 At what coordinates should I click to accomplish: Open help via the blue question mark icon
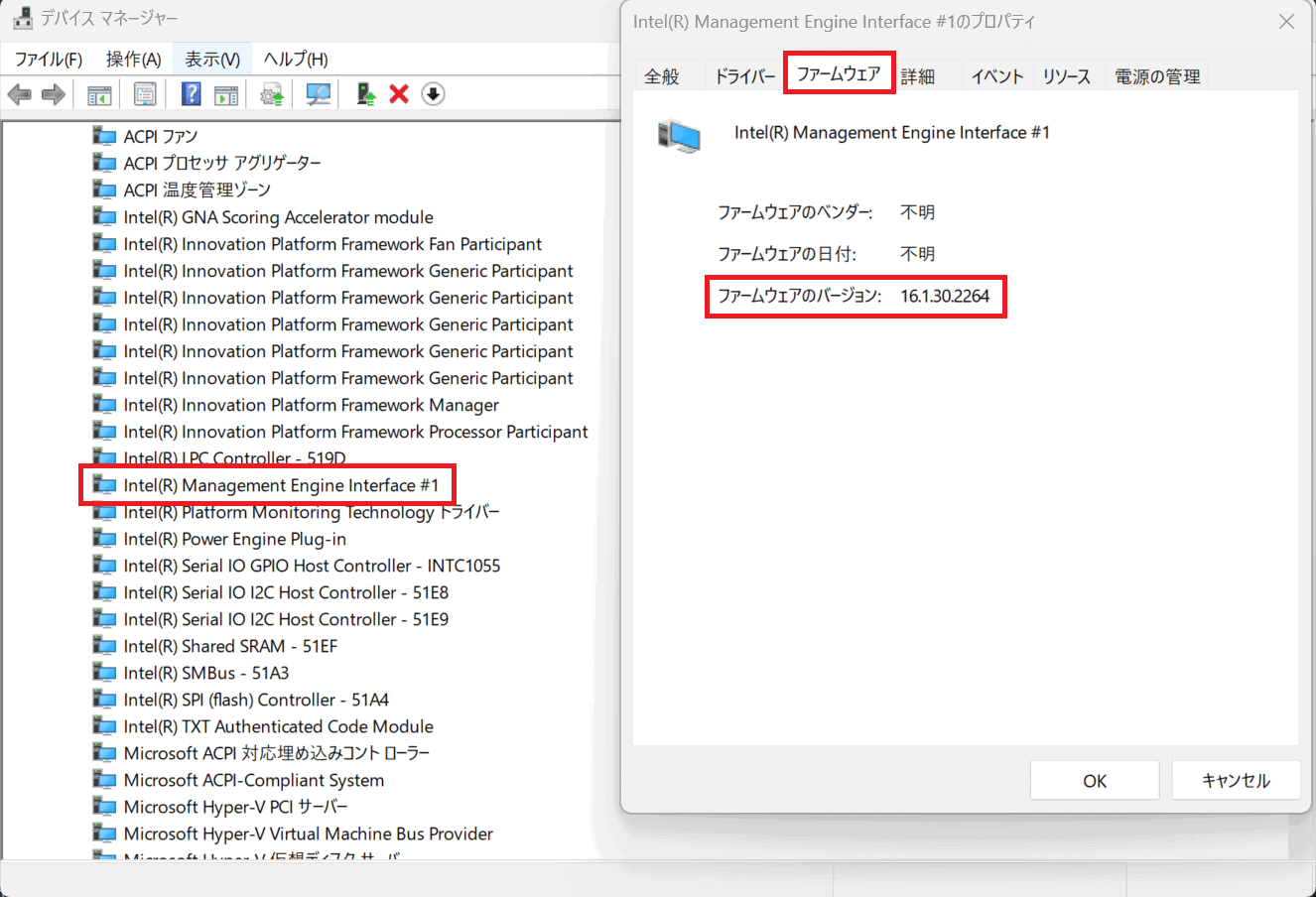coord(192,94)
